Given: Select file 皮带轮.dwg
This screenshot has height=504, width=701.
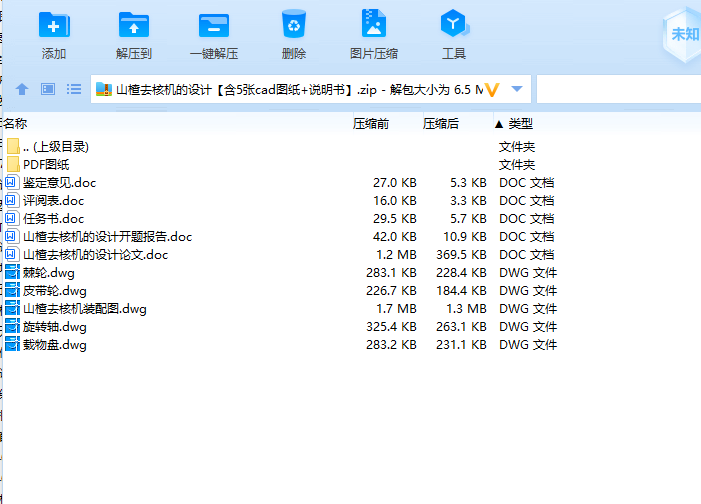Looking at the screenshot, I should 55,291.
